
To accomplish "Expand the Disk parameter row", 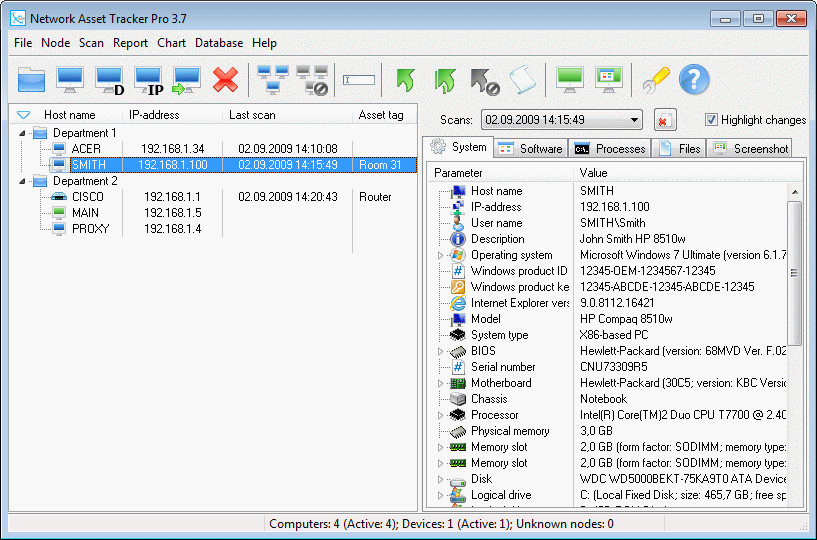I will [x=440, y=479].
